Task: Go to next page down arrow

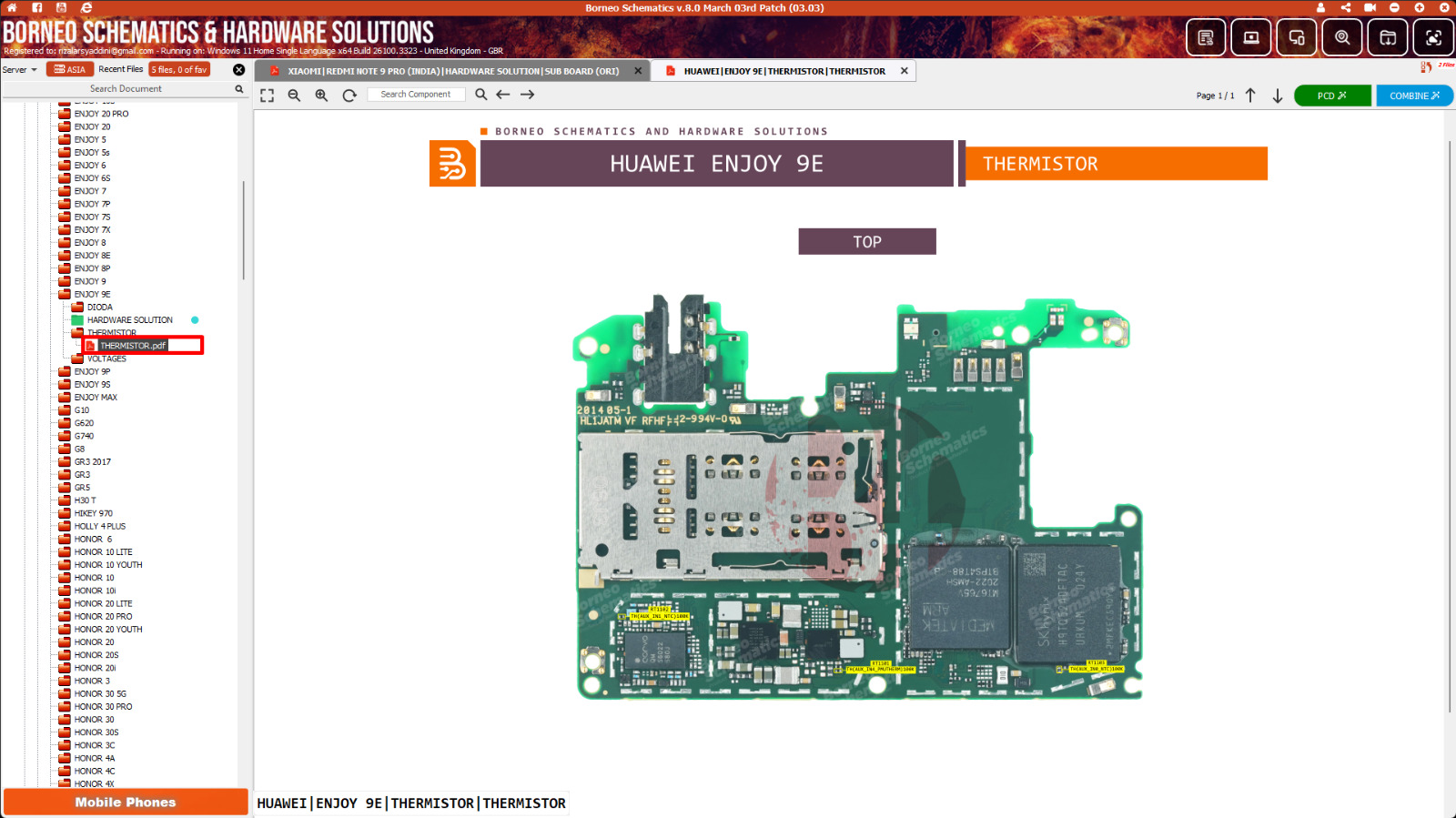Action: click(1278, 96)
